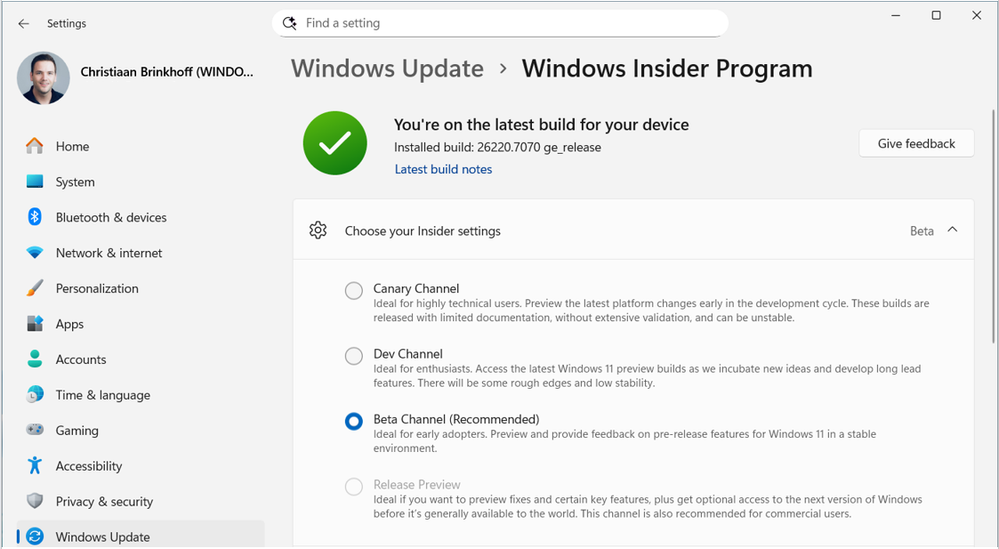Viewport: 999px width, 549px height.
Task: Click the user profile picture
Action: pyautogui.click(x=43, y=78)
